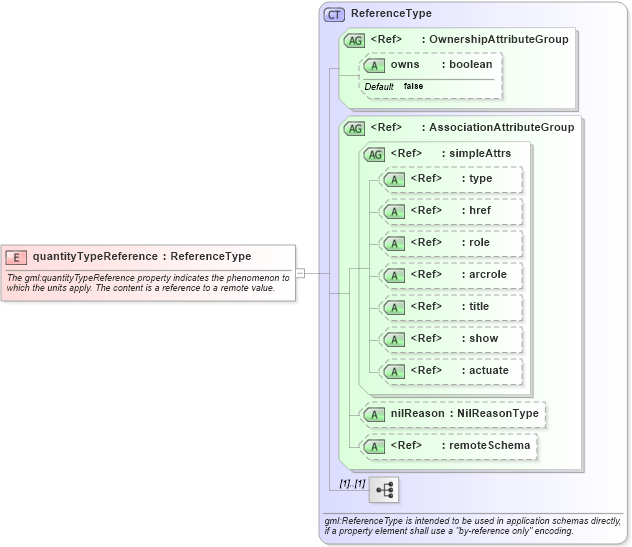Click the A icon of type attribute
Viewport: 632px width, 547px height.
[x=394, y=179]
